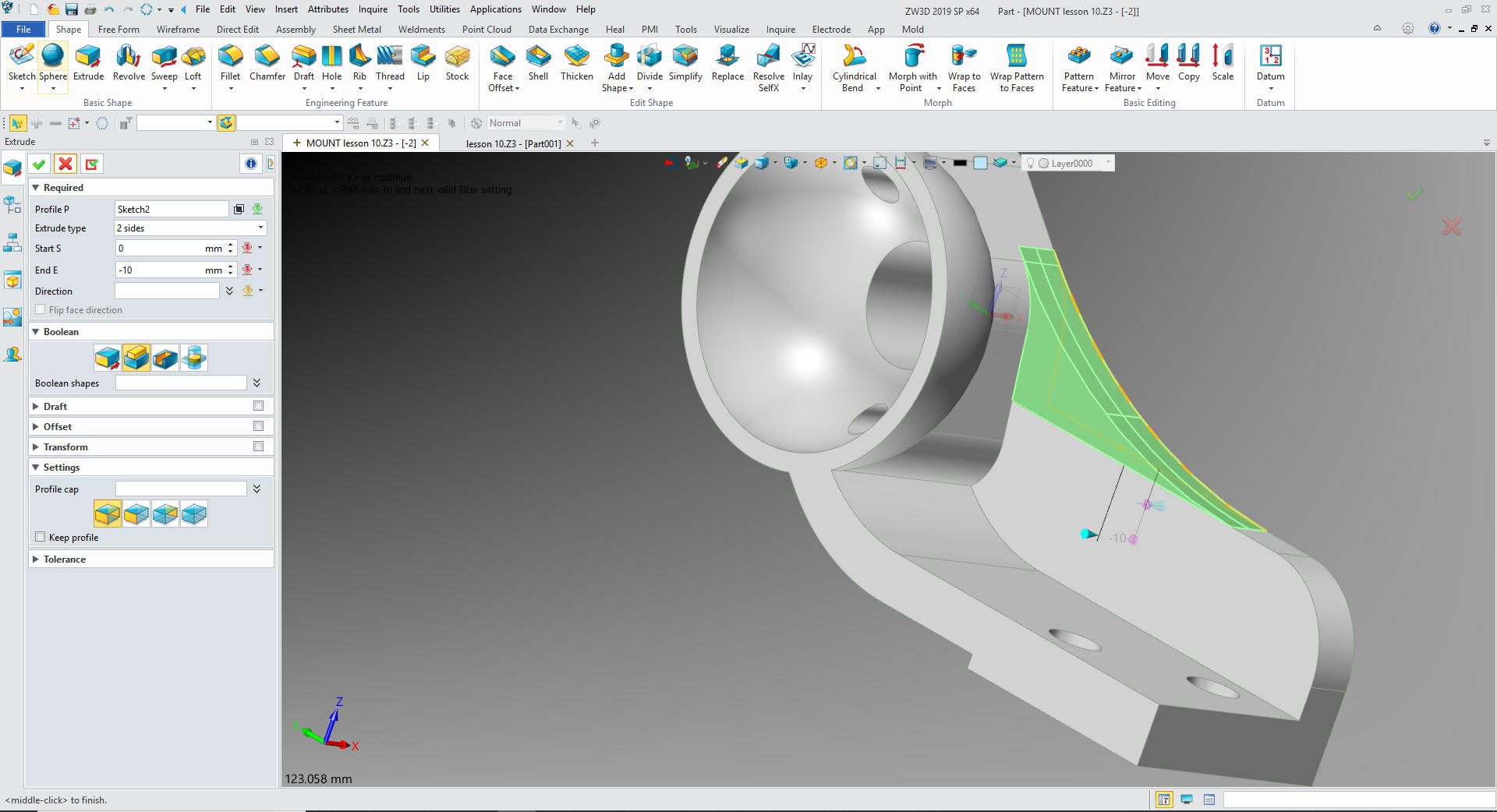The image size is (1497, 812).
Task: Open Extrude info help button
Action: (250, 164)
